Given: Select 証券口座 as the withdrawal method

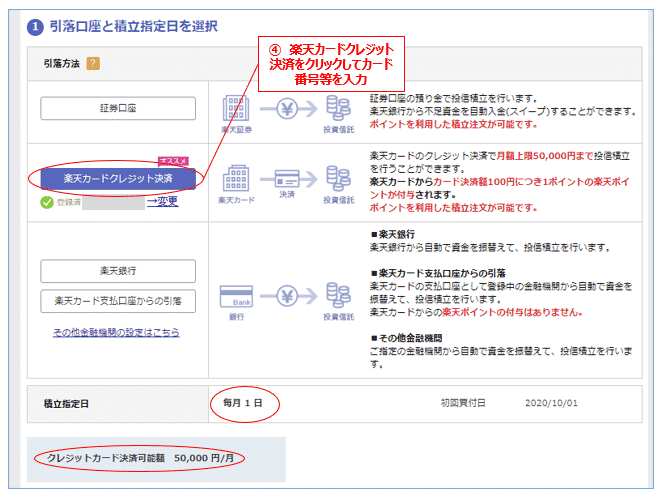Looking at the screenshot, I should [x=118, y=108].
